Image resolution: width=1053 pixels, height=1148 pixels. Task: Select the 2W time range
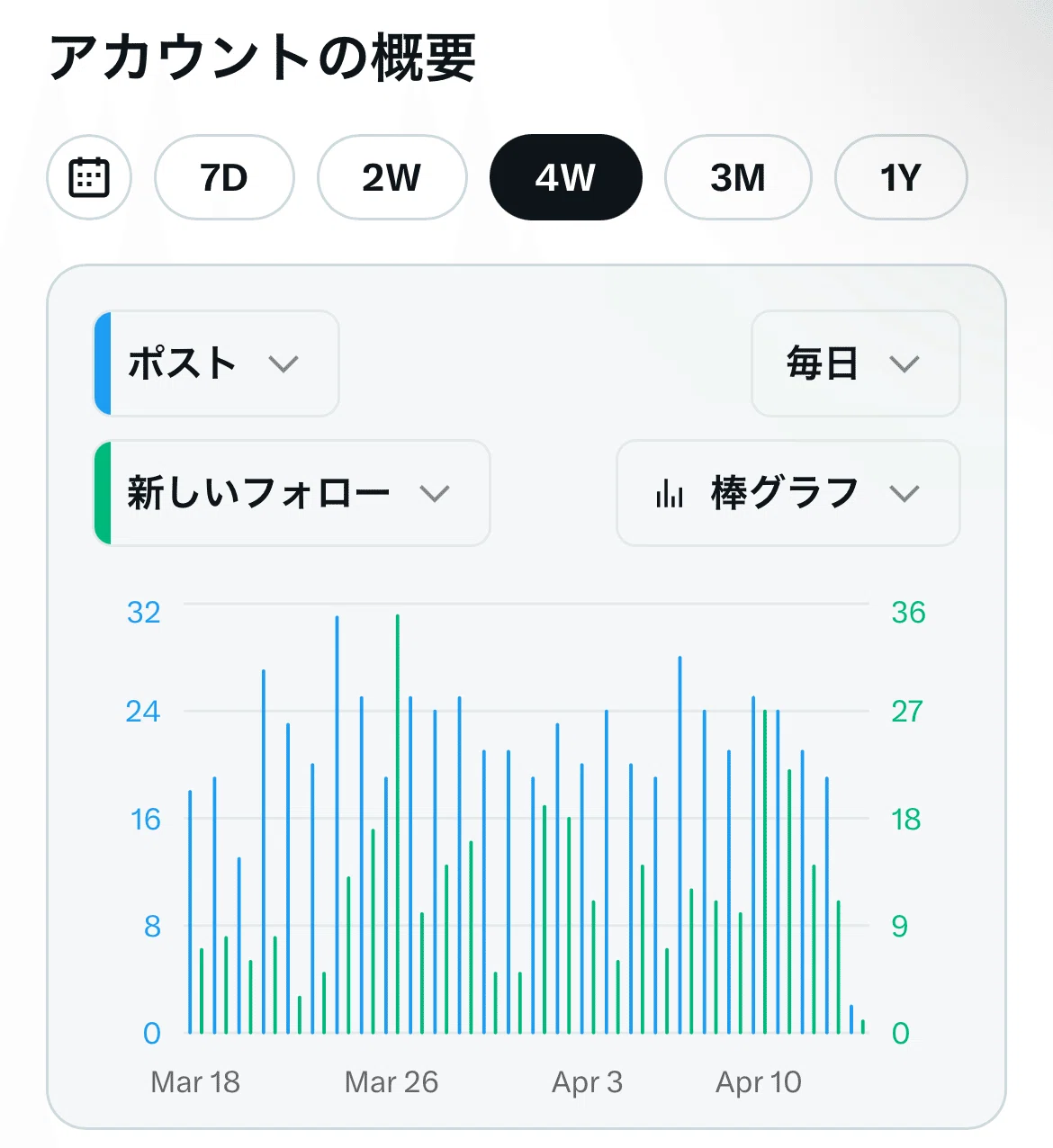(x=391, y=177)
